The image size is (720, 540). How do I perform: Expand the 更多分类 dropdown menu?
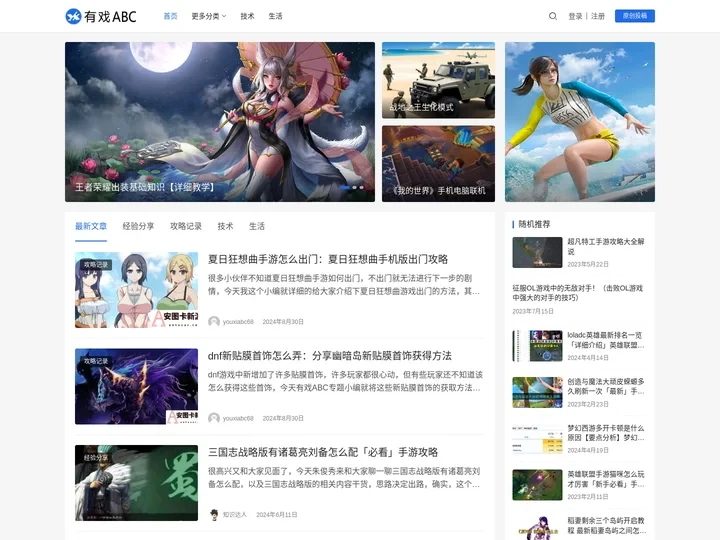coord(208,16)
